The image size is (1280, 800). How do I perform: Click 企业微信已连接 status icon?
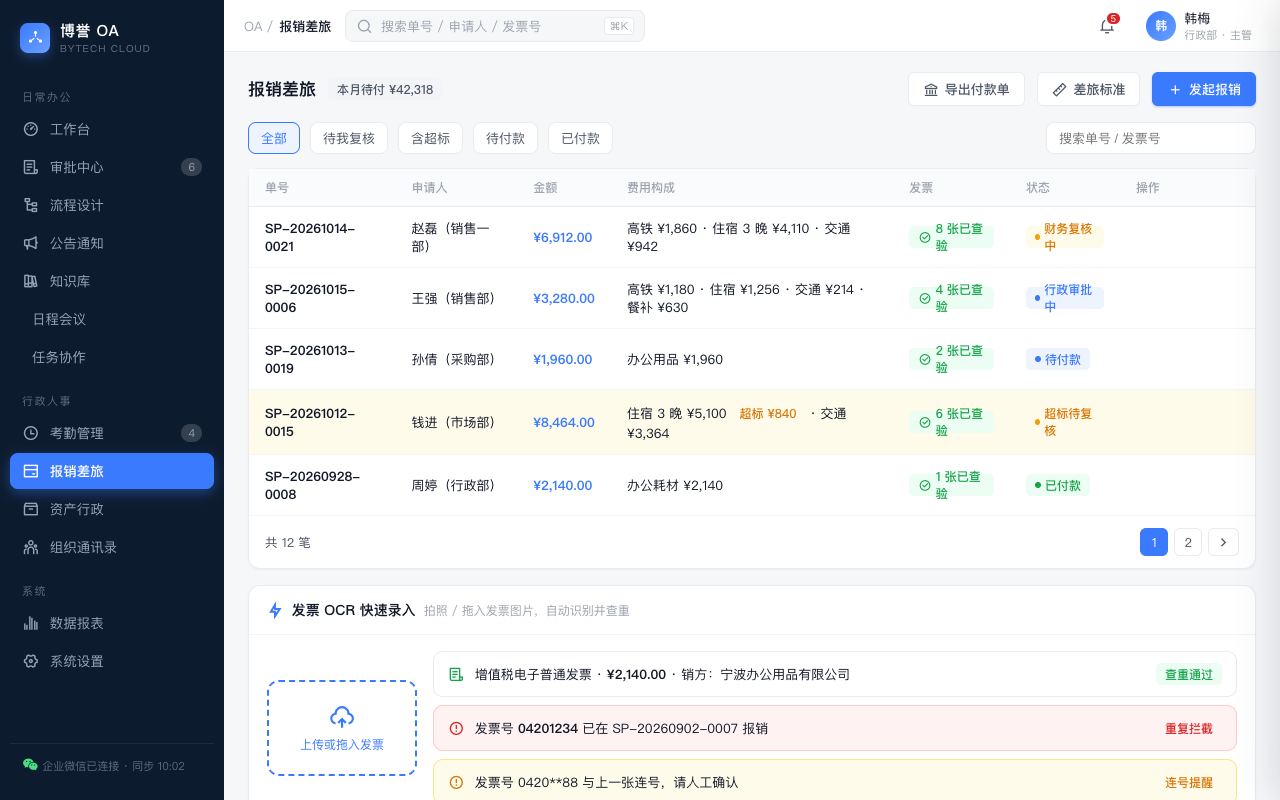coord(30,765)
